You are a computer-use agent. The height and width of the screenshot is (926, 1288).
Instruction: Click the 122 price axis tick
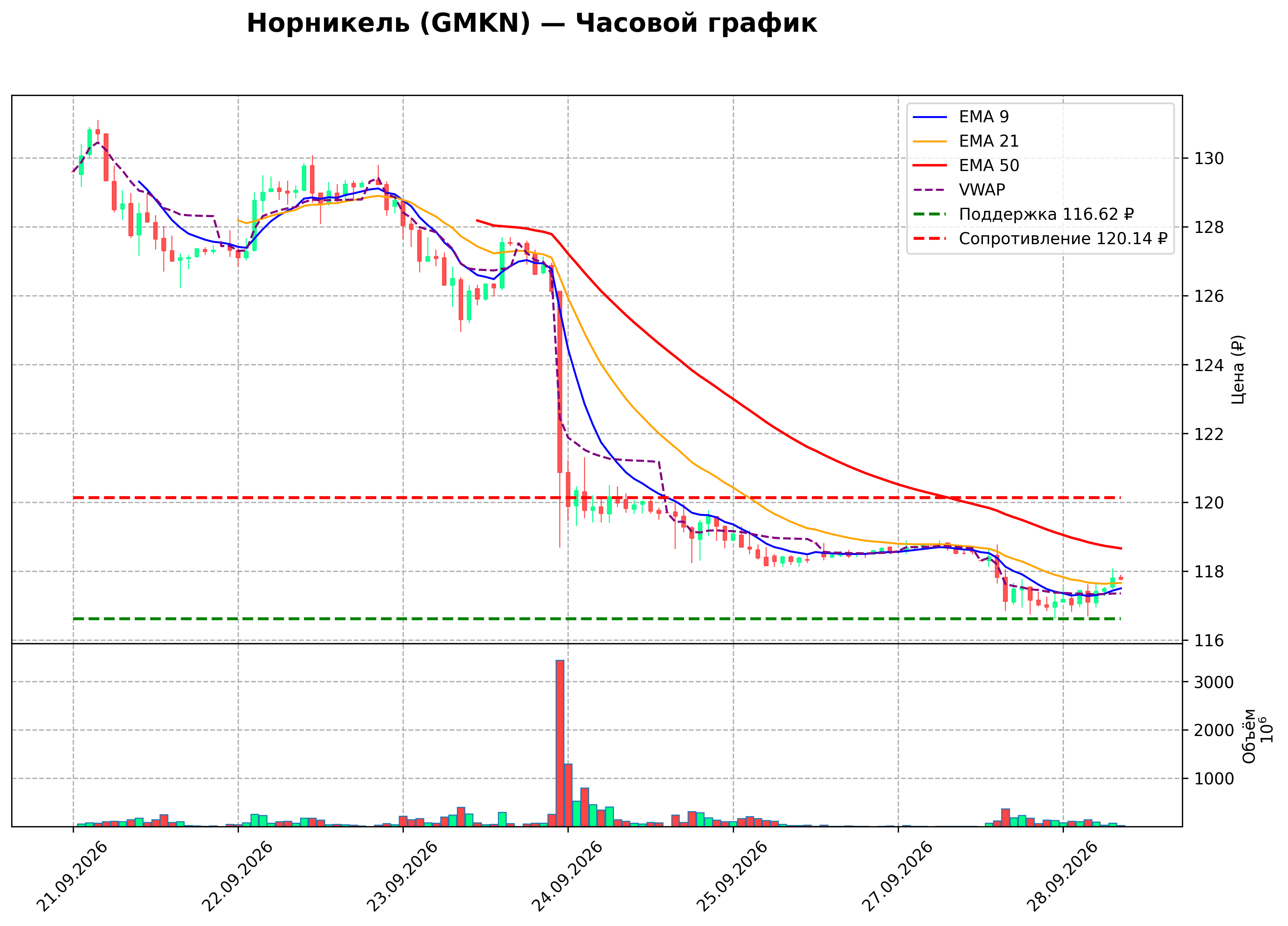click(x=1209, y=434)
